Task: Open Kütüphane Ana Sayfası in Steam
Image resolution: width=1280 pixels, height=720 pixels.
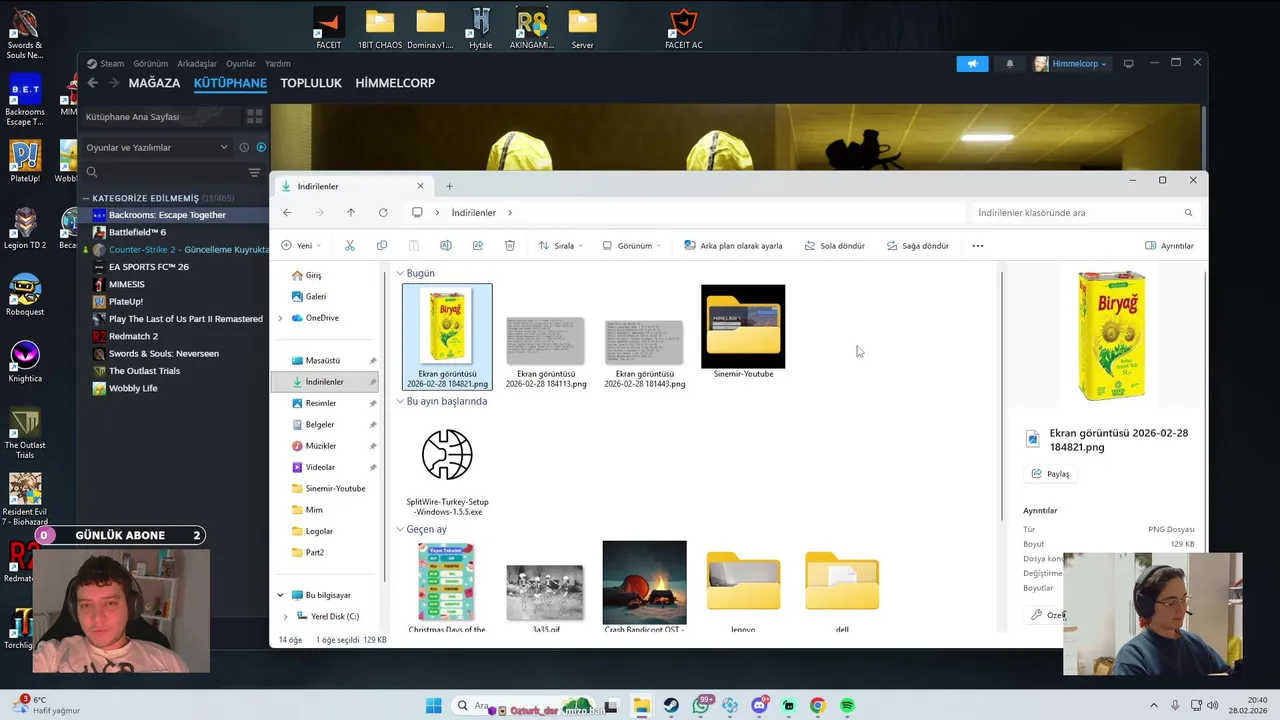Action: click(160, 117)
